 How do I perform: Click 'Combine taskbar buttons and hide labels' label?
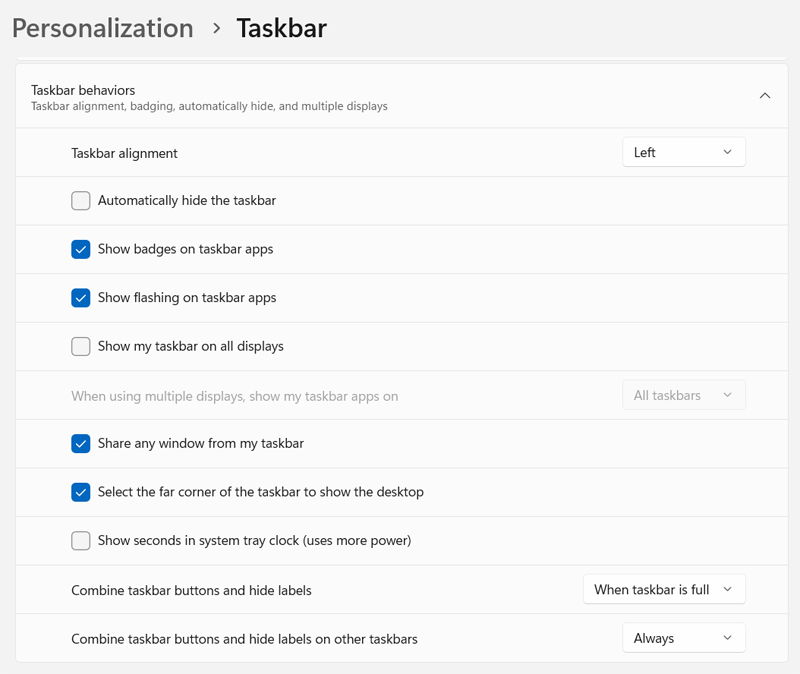coord(191,590)
